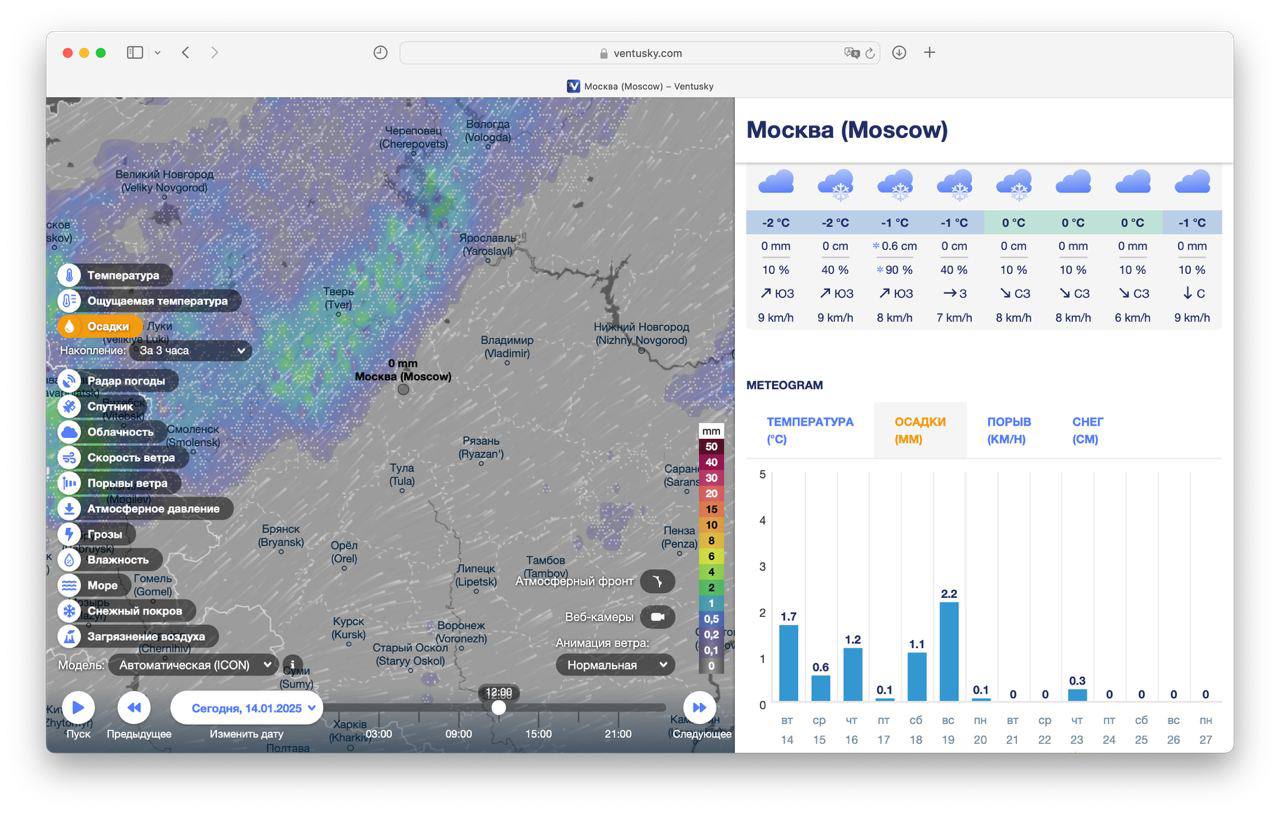1280x814 pixels.
Task: Click the ventusky.com address bar
Action: click(640, 53)
